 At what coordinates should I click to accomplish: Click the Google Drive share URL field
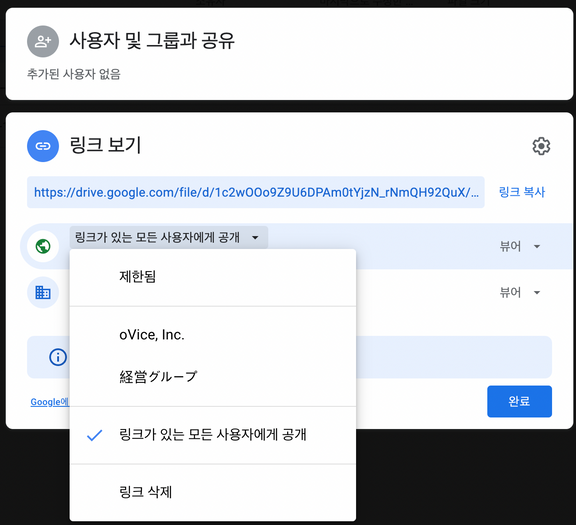pos(256,192)
